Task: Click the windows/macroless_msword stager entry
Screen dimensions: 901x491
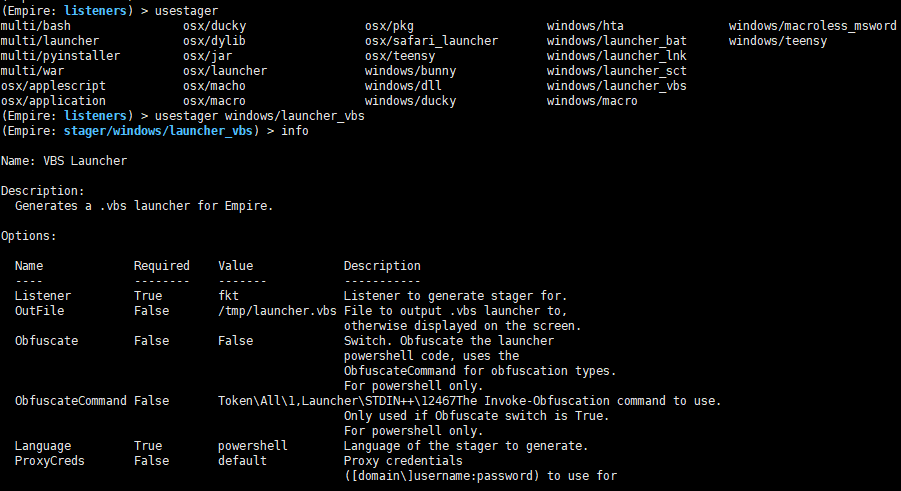Action: tap(812, 25)
